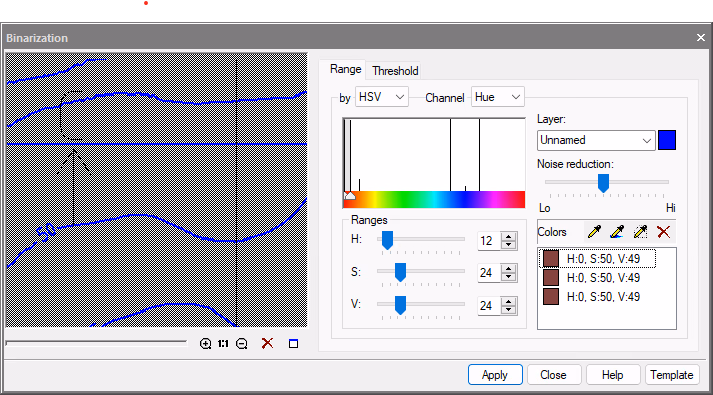Select the second H:0, S:50, V:49 color entry
Viewport: 713px width, 395px height.
tap(598, 278)
